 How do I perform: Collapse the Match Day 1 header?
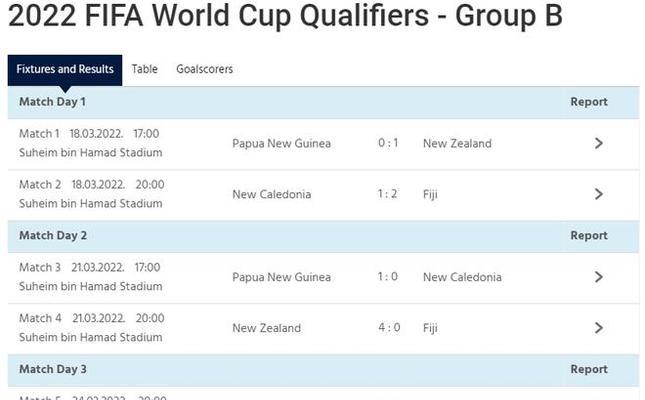coord(323,102)
